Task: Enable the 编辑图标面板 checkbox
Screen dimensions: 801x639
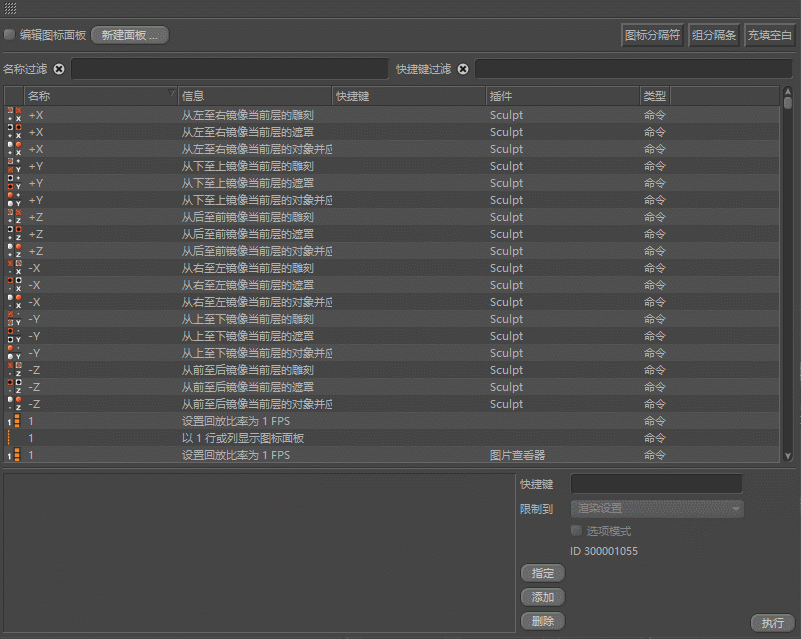Action: click(10, 35)
